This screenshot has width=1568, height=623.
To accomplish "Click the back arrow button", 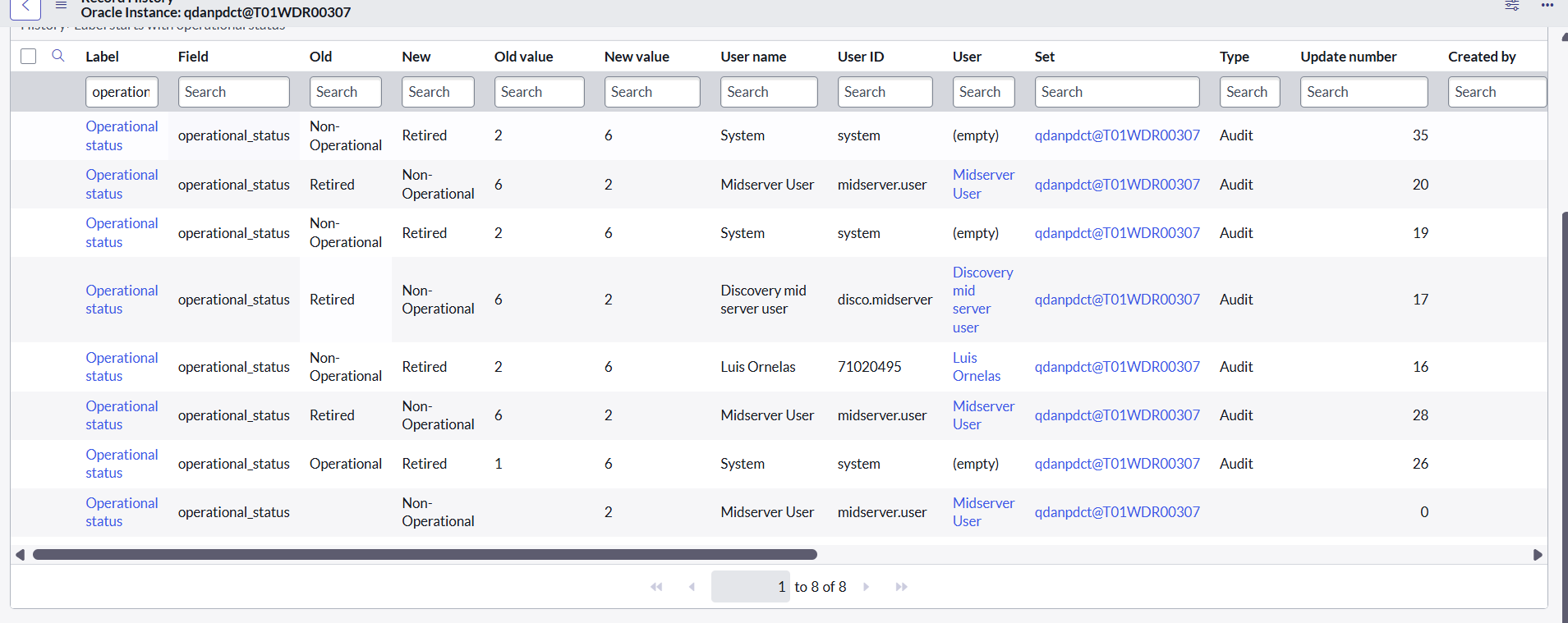I will 25,7.
